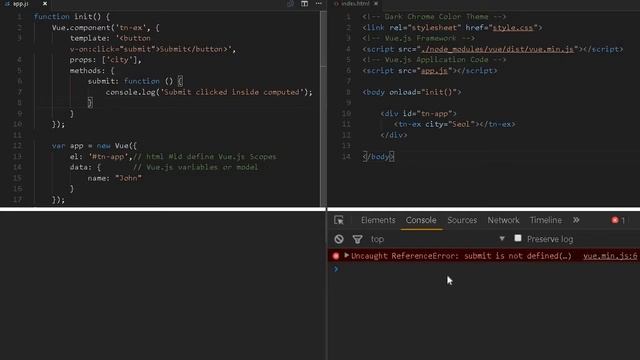The image size is (640, 360).
Task: Click the name: "John" line
Action: (114, 178)
